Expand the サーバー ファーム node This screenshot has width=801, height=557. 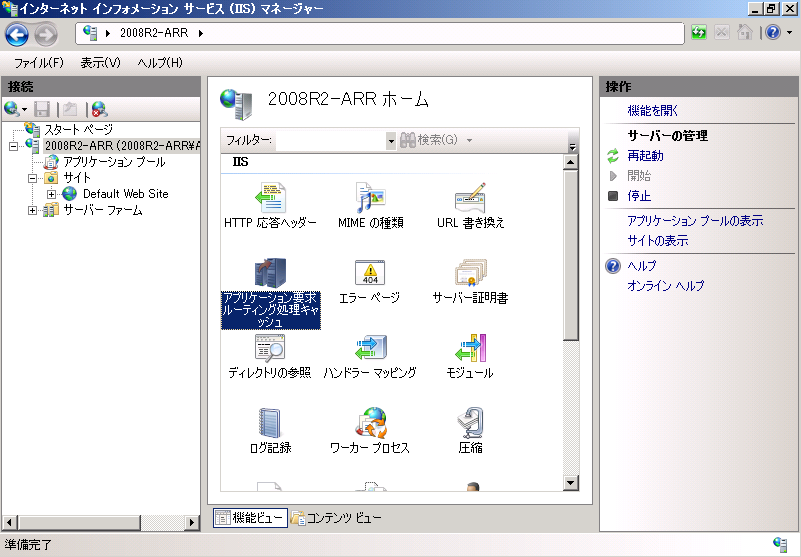(32, 211)
